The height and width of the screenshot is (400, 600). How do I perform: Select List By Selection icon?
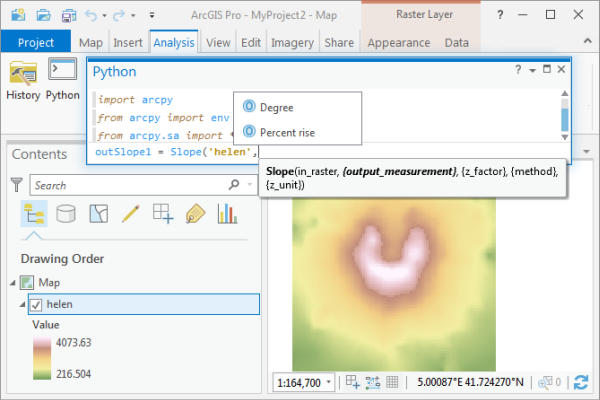pos(98,213)
